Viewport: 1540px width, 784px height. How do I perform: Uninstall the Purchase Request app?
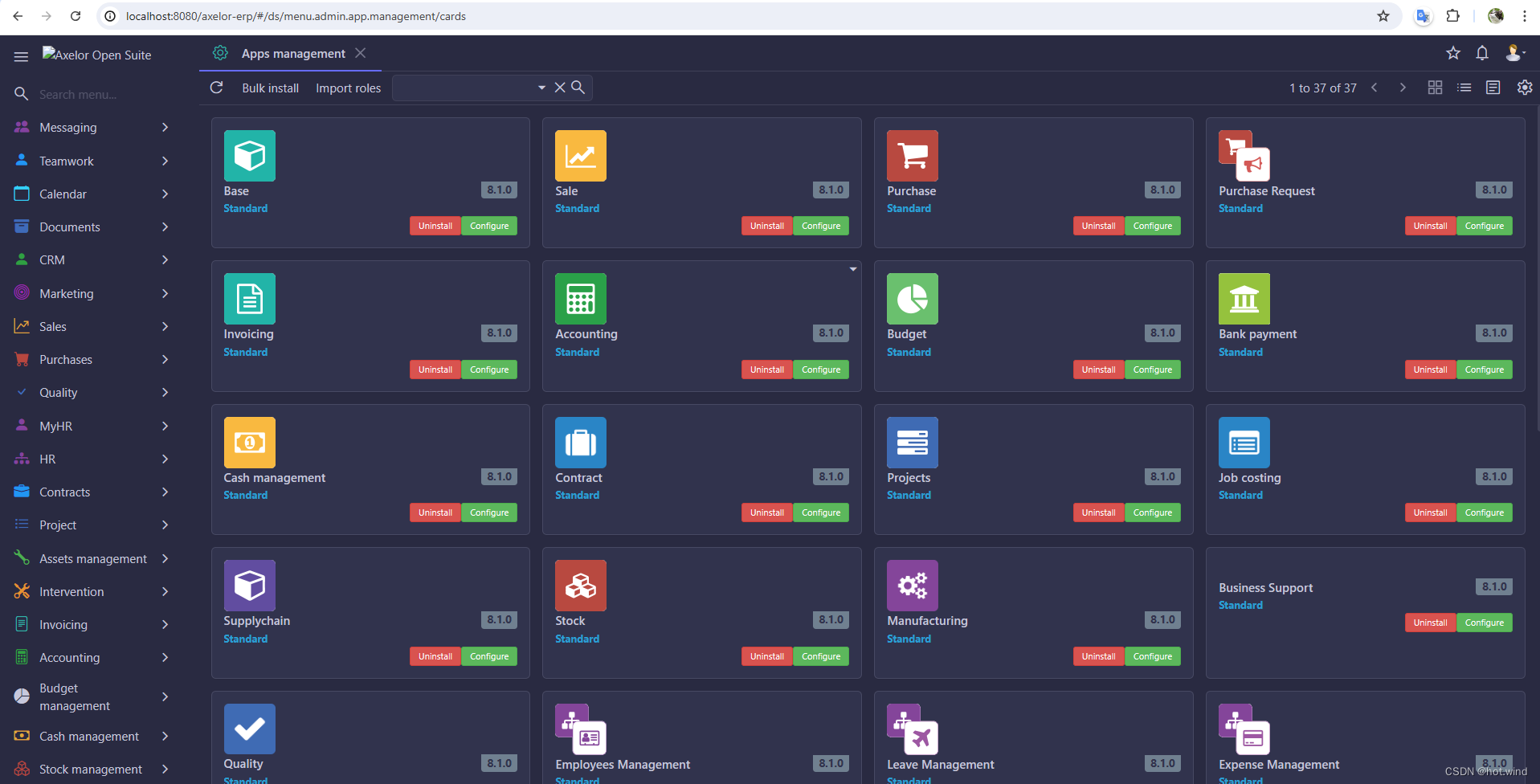[1430, 226]
